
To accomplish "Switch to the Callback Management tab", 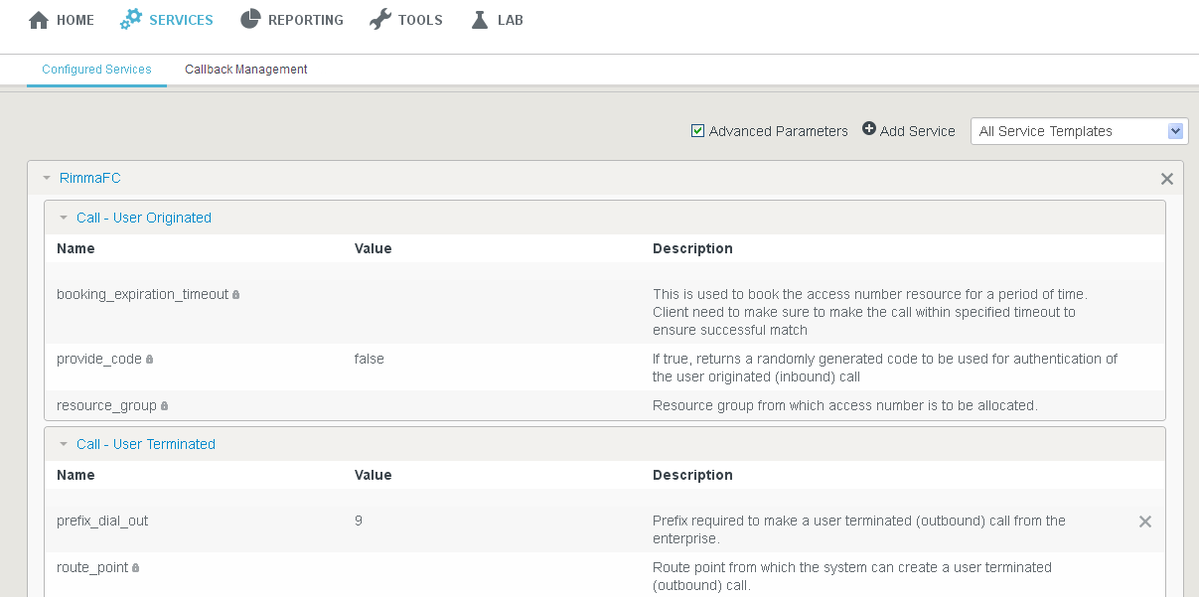I will pos(246,69).
